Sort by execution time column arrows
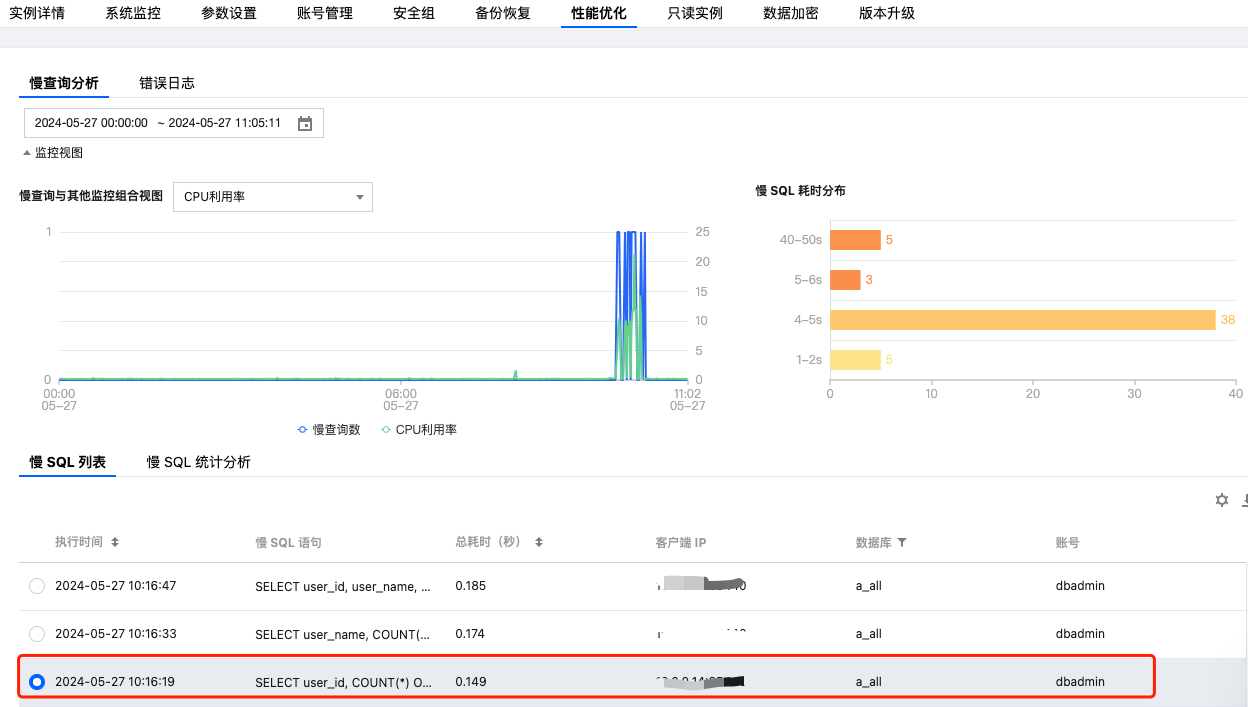The height and width of the screenshot is (707, 1248). click(115, 542)
